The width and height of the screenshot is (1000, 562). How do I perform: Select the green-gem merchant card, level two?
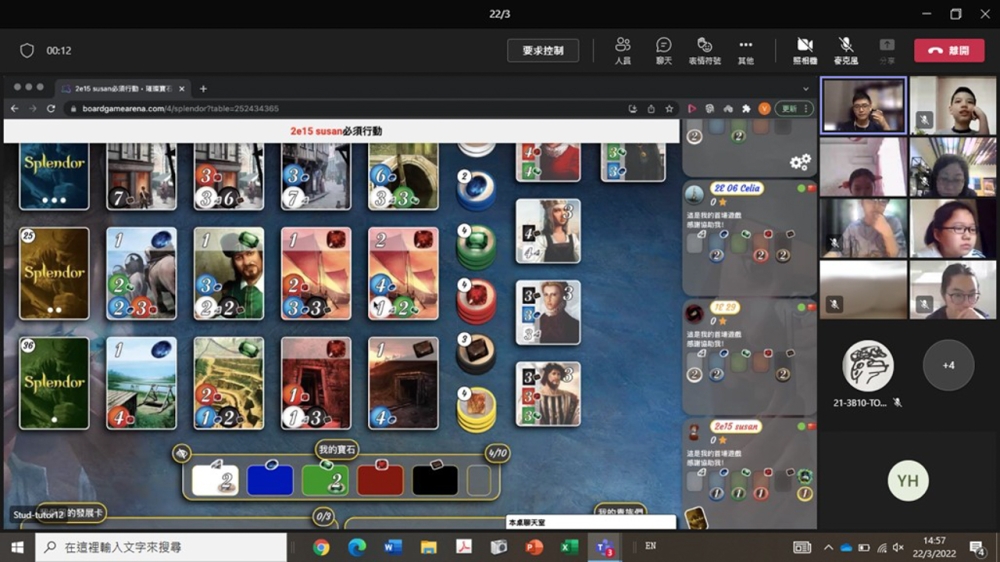pos(228,273)
